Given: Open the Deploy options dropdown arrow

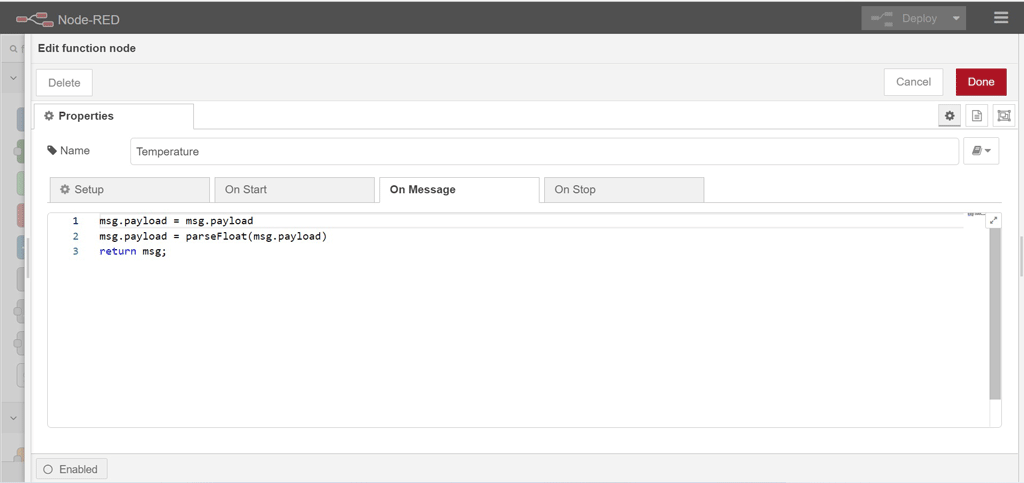Looking at the screenshot, I should point(957,18).
